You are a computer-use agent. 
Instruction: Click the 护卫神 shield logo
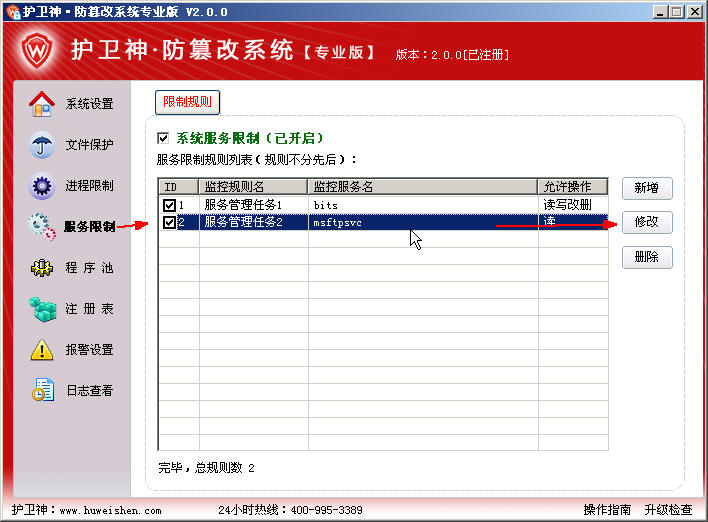coord(37,50)
